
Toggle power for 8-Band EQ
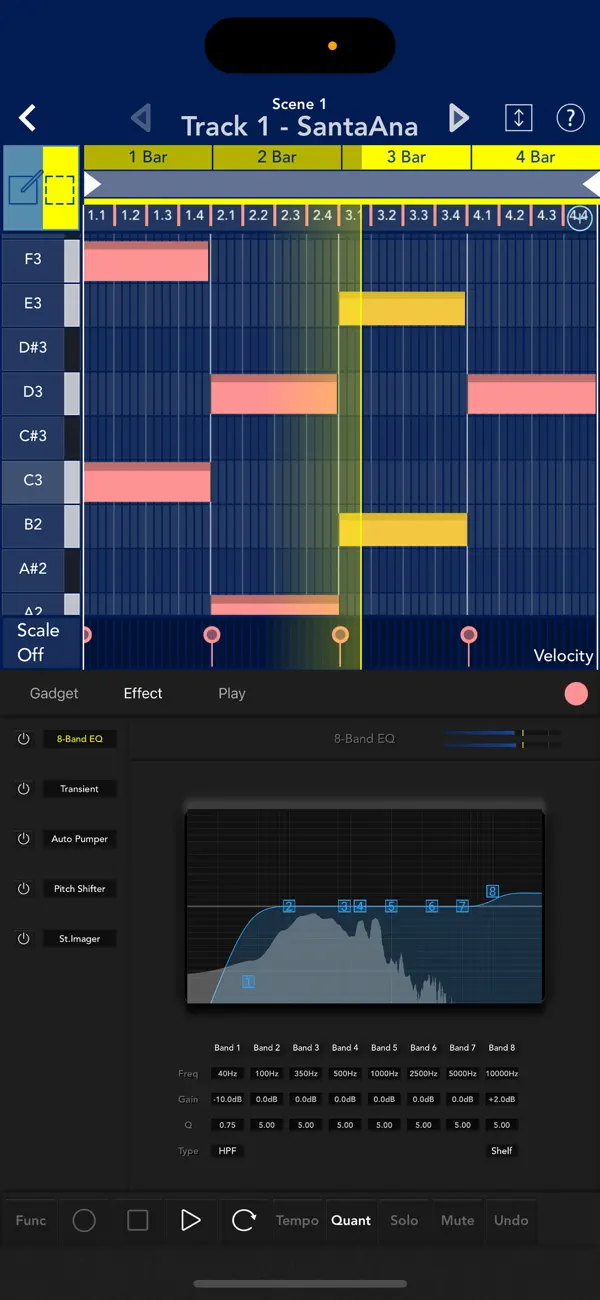[x=24, y=739]
